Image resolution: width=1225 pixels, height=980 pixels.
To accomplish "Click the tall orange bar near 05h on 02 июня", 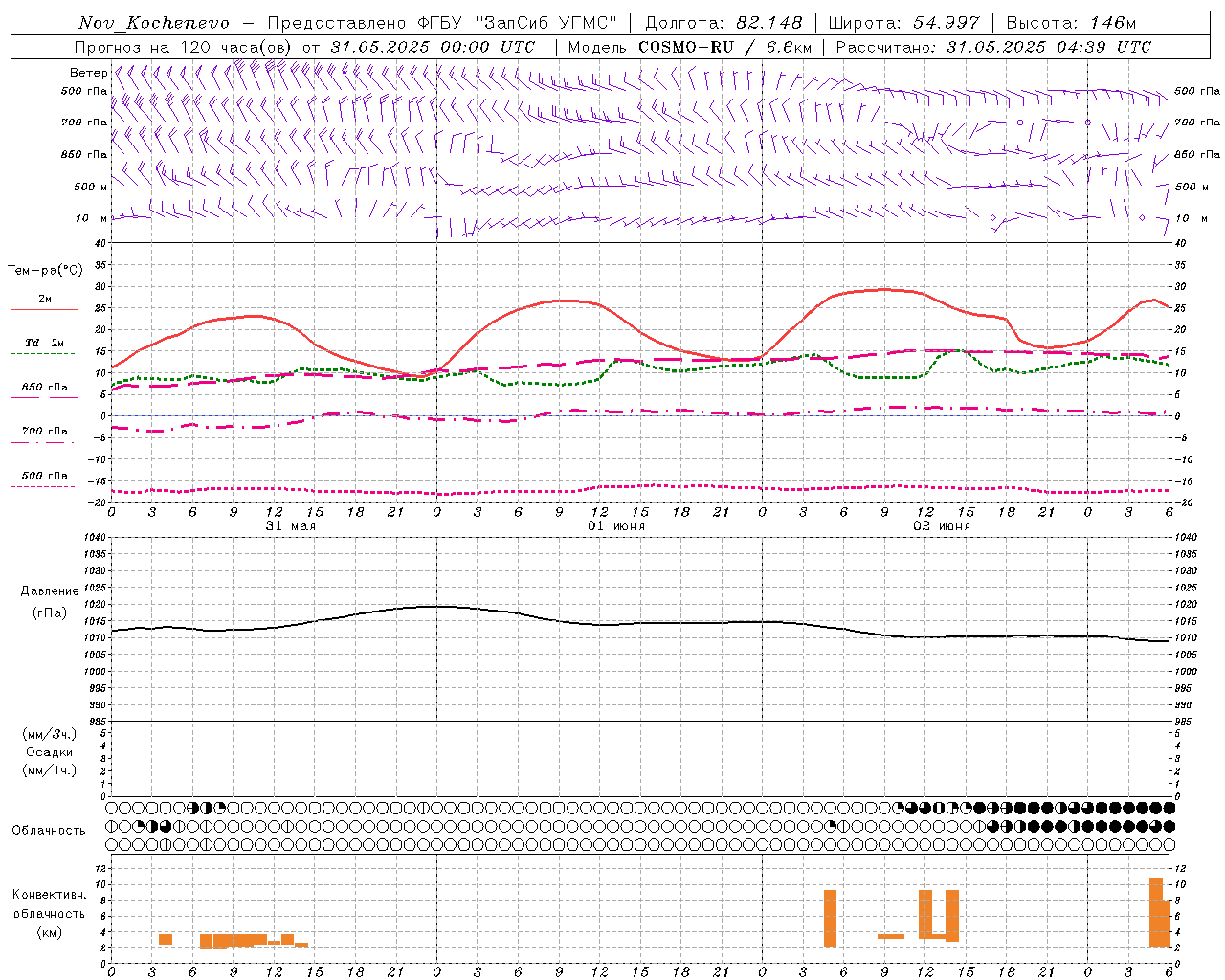I will [830, 919].
